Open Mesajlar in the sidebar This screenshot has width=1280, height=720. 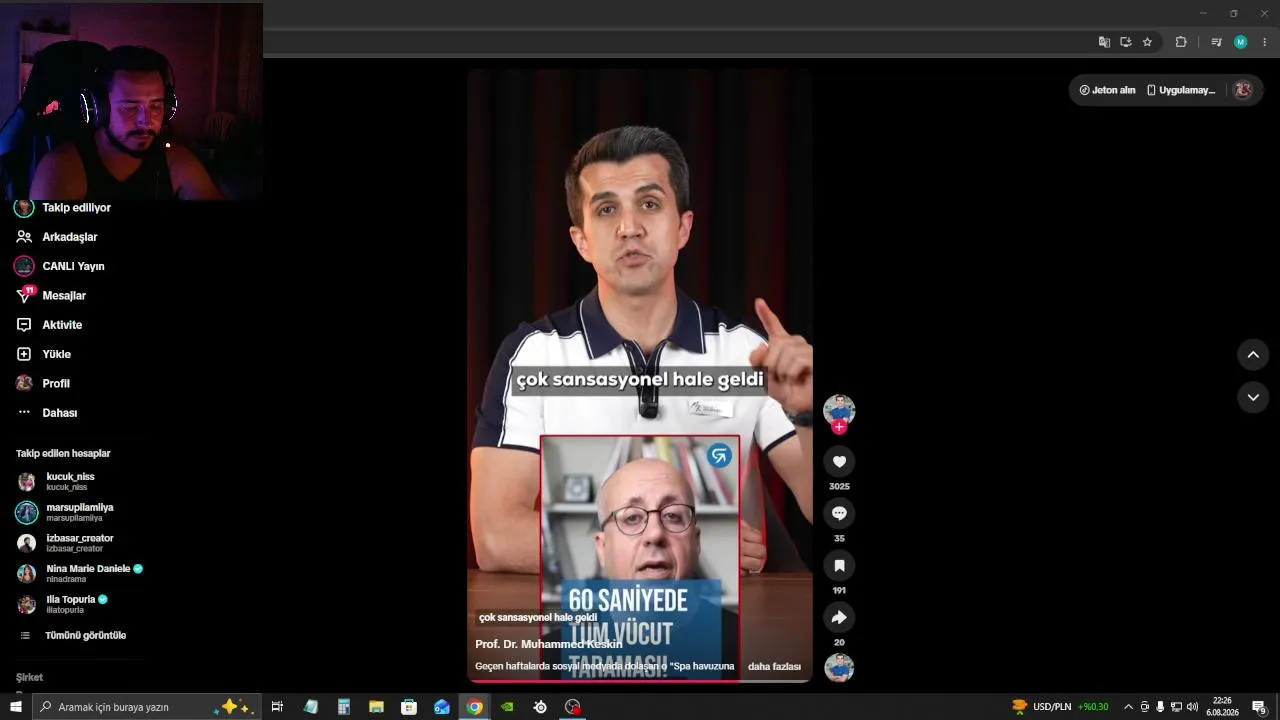[x=64, y=296]
